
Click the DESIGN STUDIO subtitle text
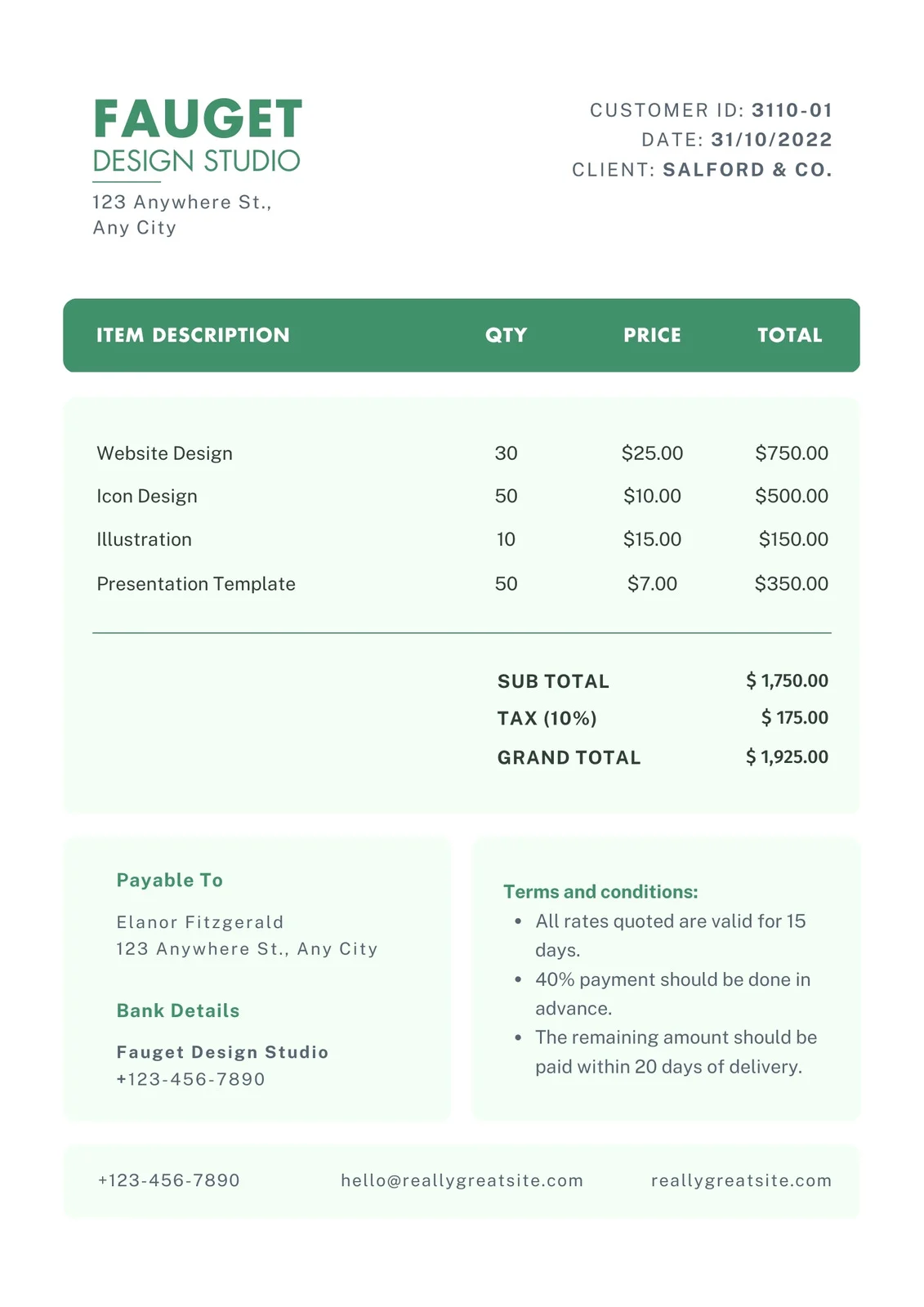196,161
